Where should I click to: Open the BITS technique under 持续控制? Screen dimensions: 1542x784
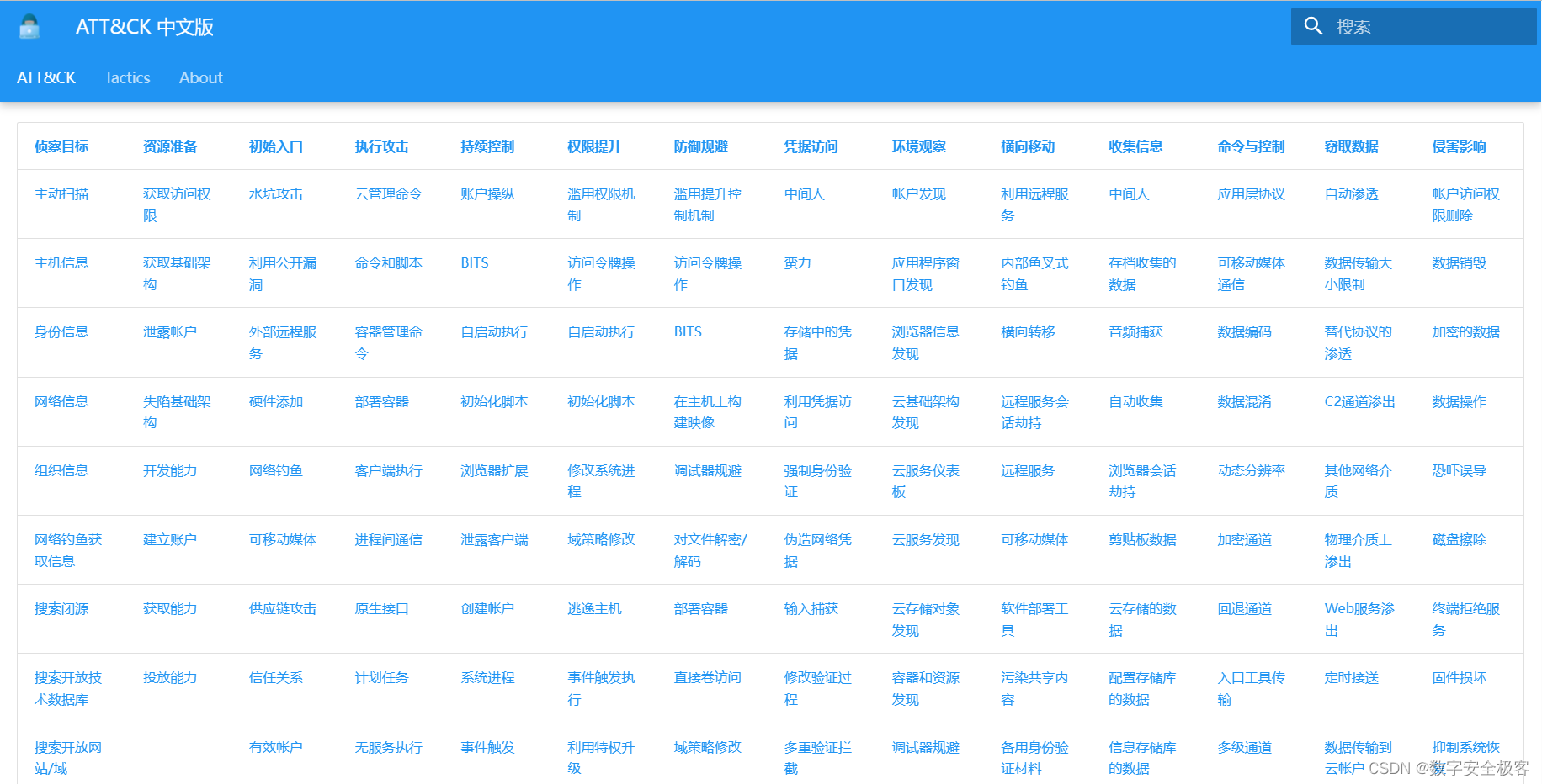pyautogui.click(x=474, y=262)
